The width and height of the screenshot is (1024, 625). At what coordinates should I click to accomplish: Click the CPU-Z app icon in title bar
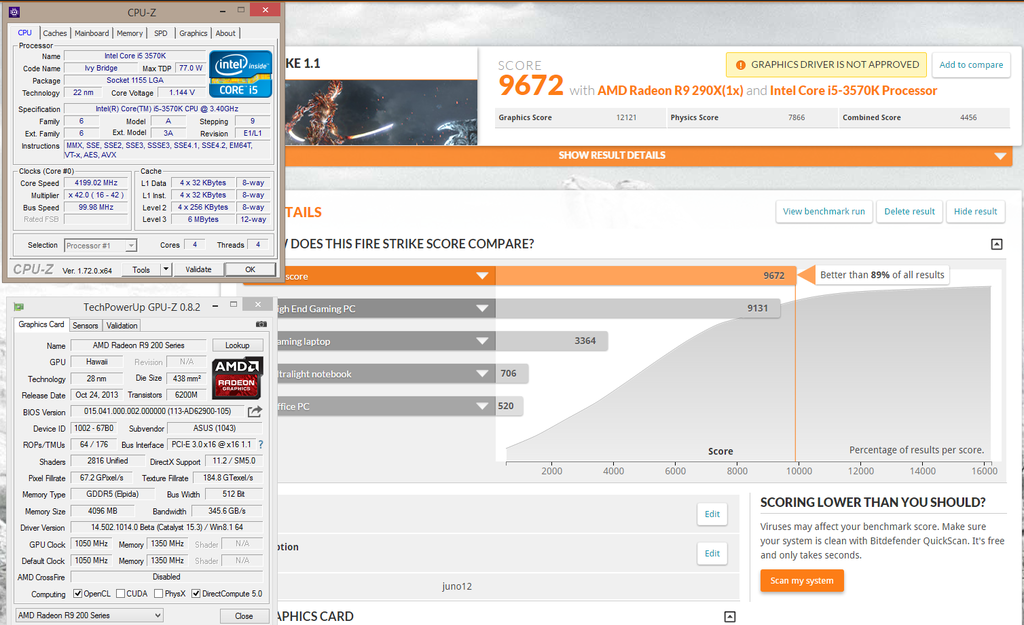point(14,12)
